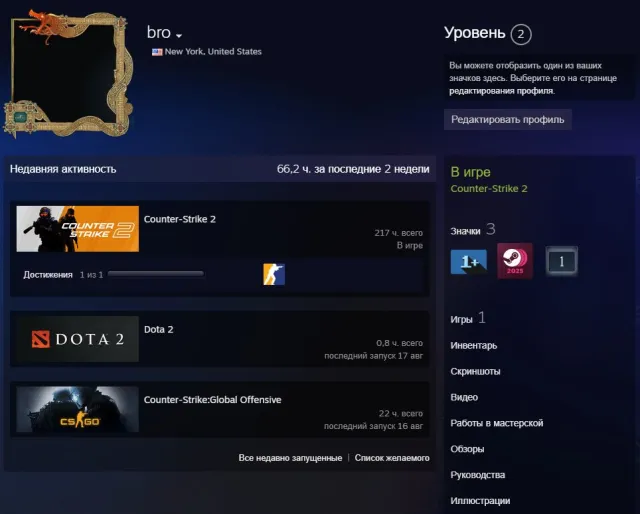Open Все недавно запущенные link
Screen dimensions: 640x514
pyautogui.click(x=290, y=458)
